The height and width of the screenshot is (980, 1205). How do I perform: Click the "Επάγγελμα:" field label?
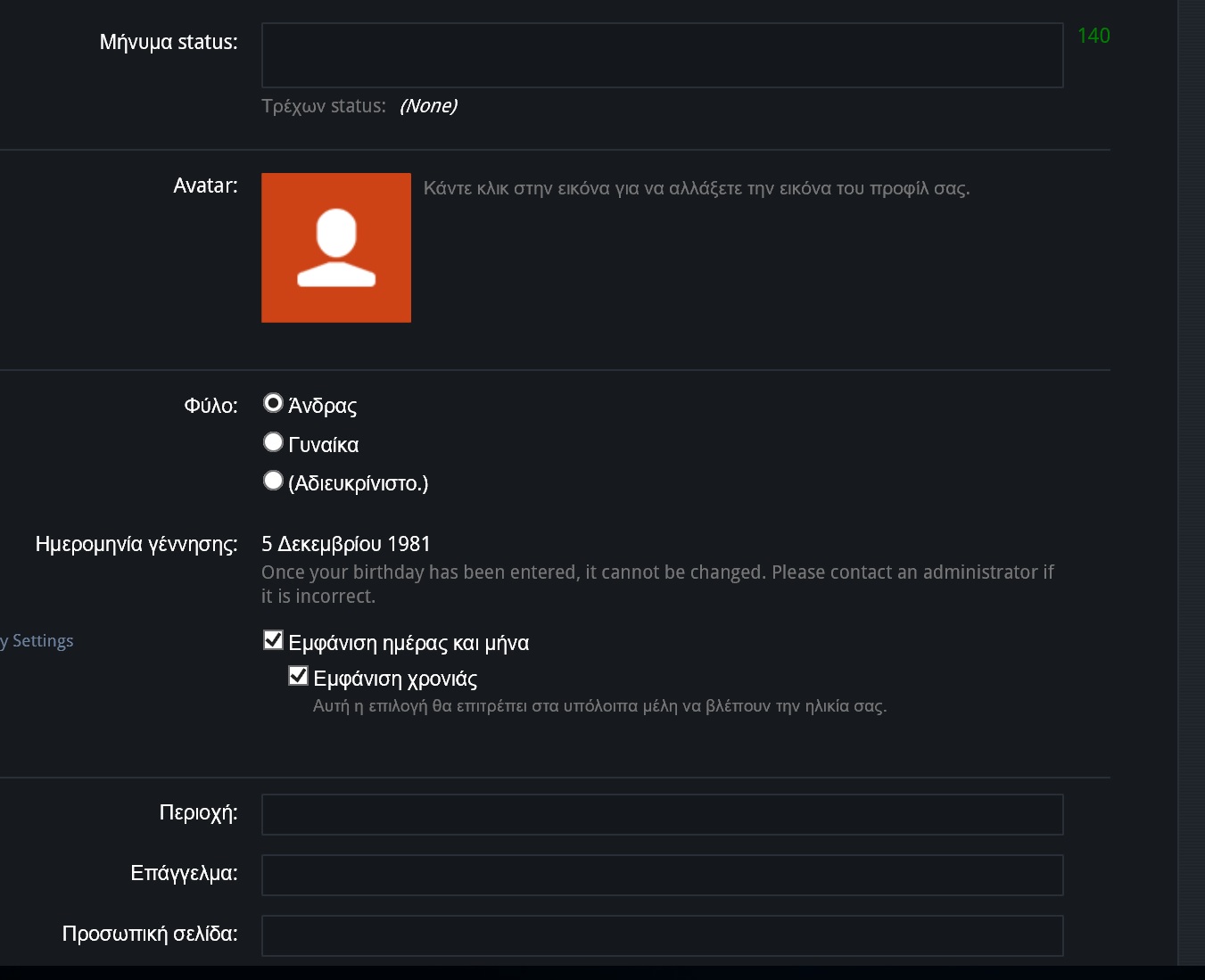(x=184, y=873)
